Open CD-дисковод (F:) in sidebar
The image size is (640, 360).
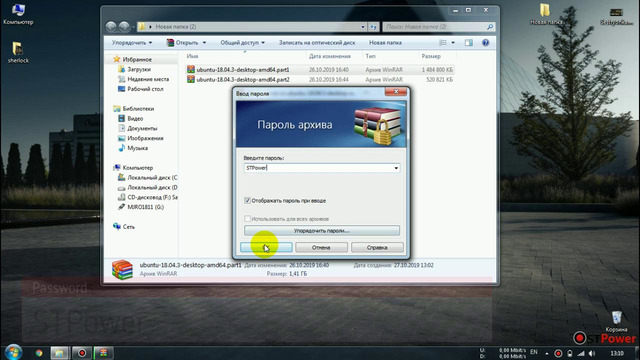click(x=152, y=197)
